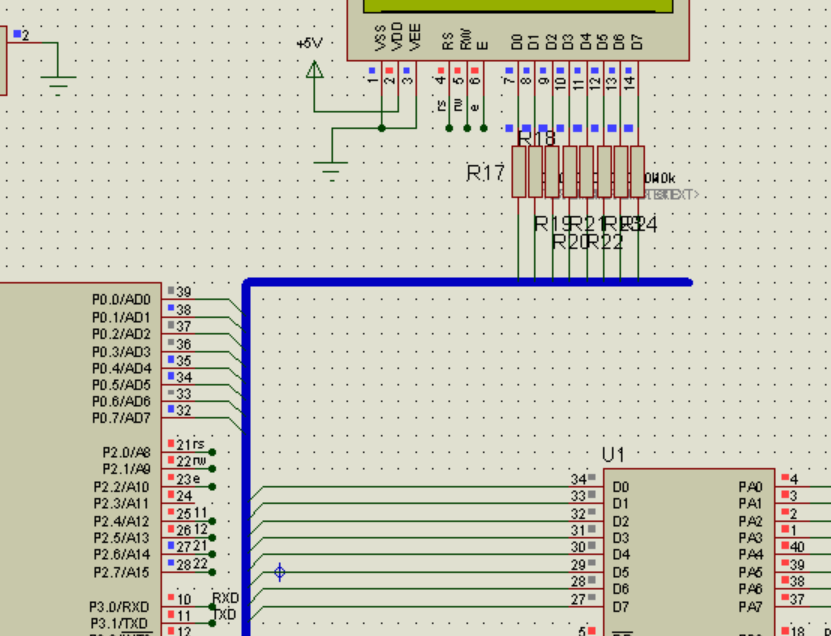
Task: Click the P2.3/A11 pin label
Action: tap(122, 504)
